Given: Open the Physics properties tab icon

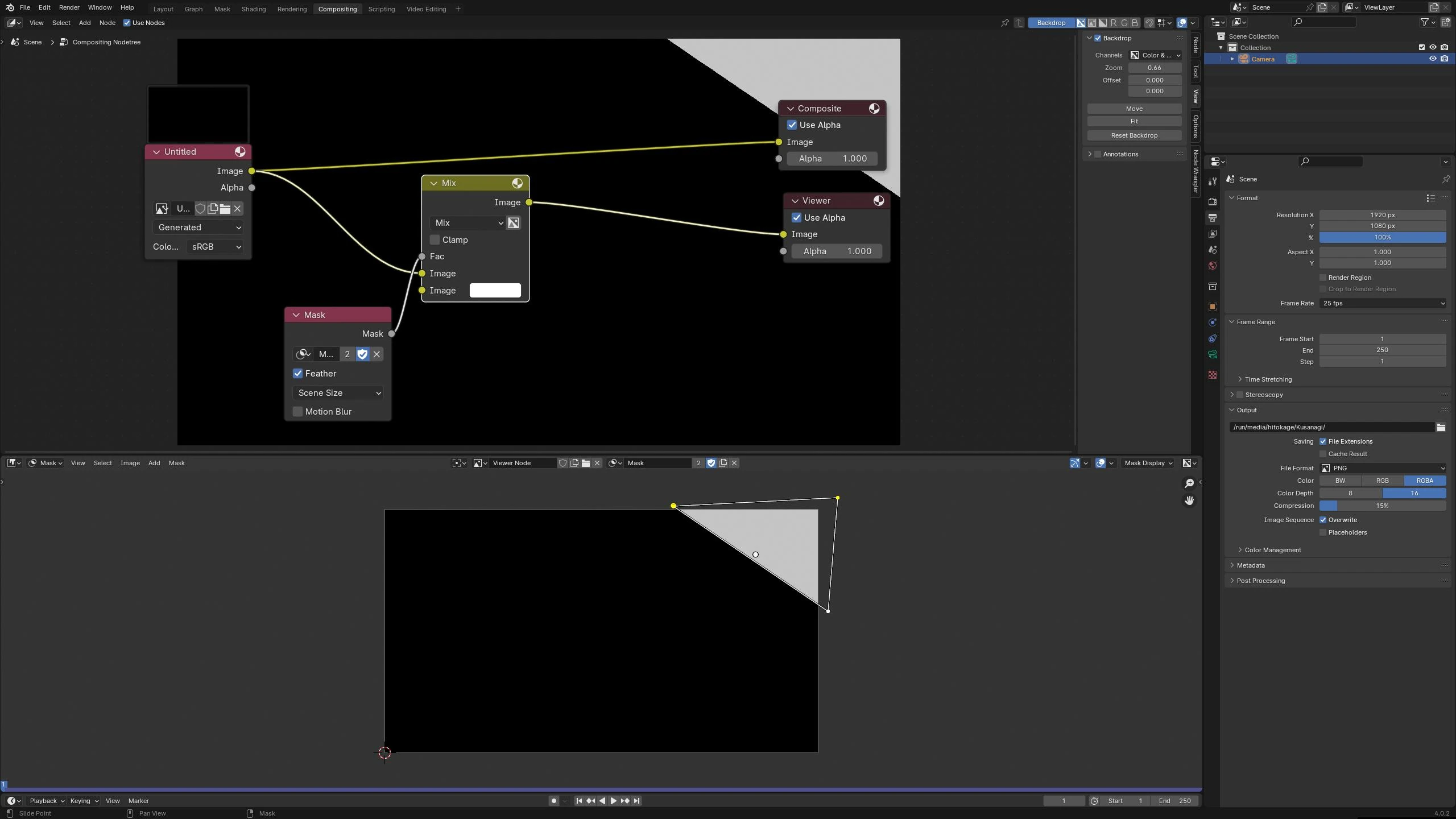Looking at the screenshot, I should pyautogui.click(x=1213, y=322).
